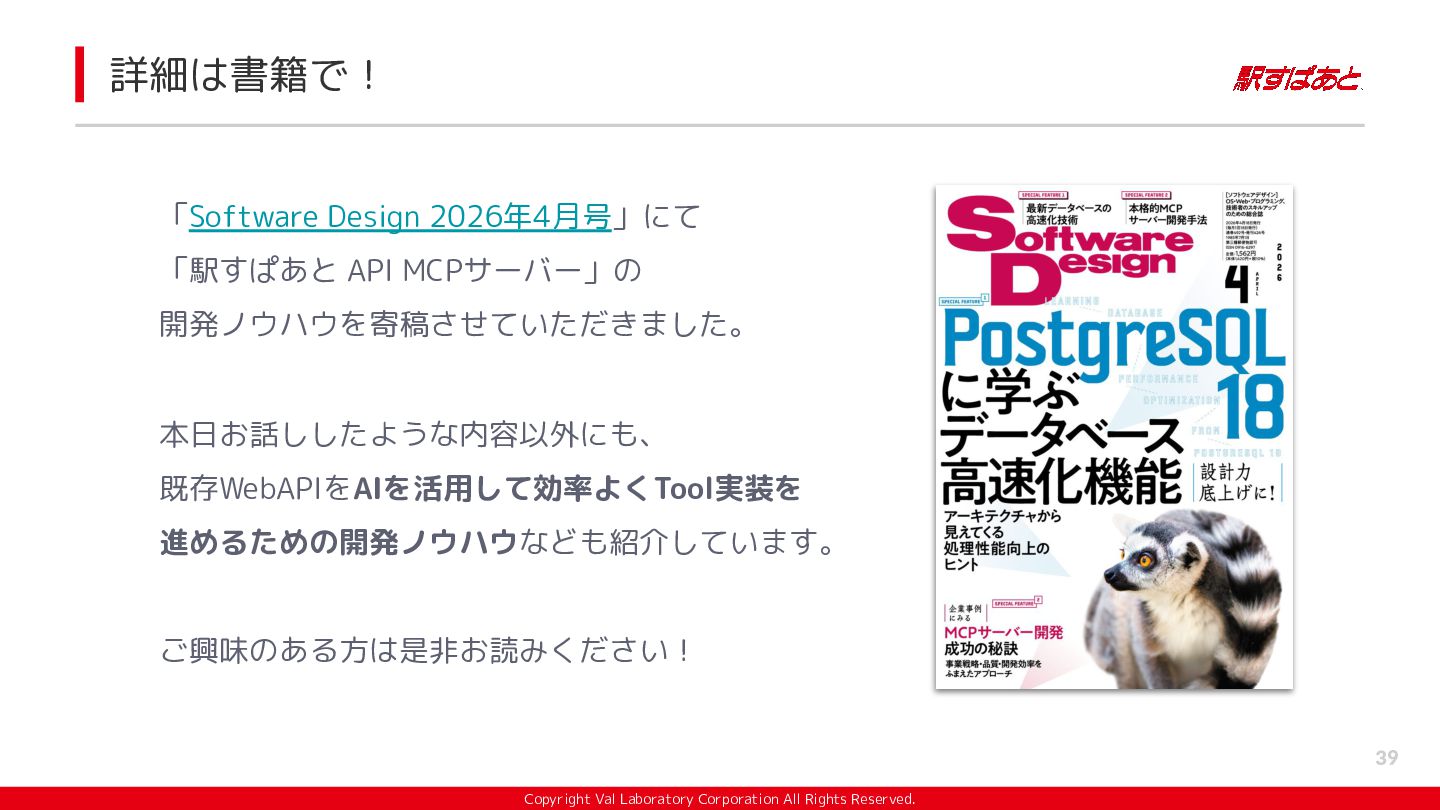Viewport: 1440px width, 810px height.
Task: Click the large 18 on the cover
Action: tap(1251, 407)
